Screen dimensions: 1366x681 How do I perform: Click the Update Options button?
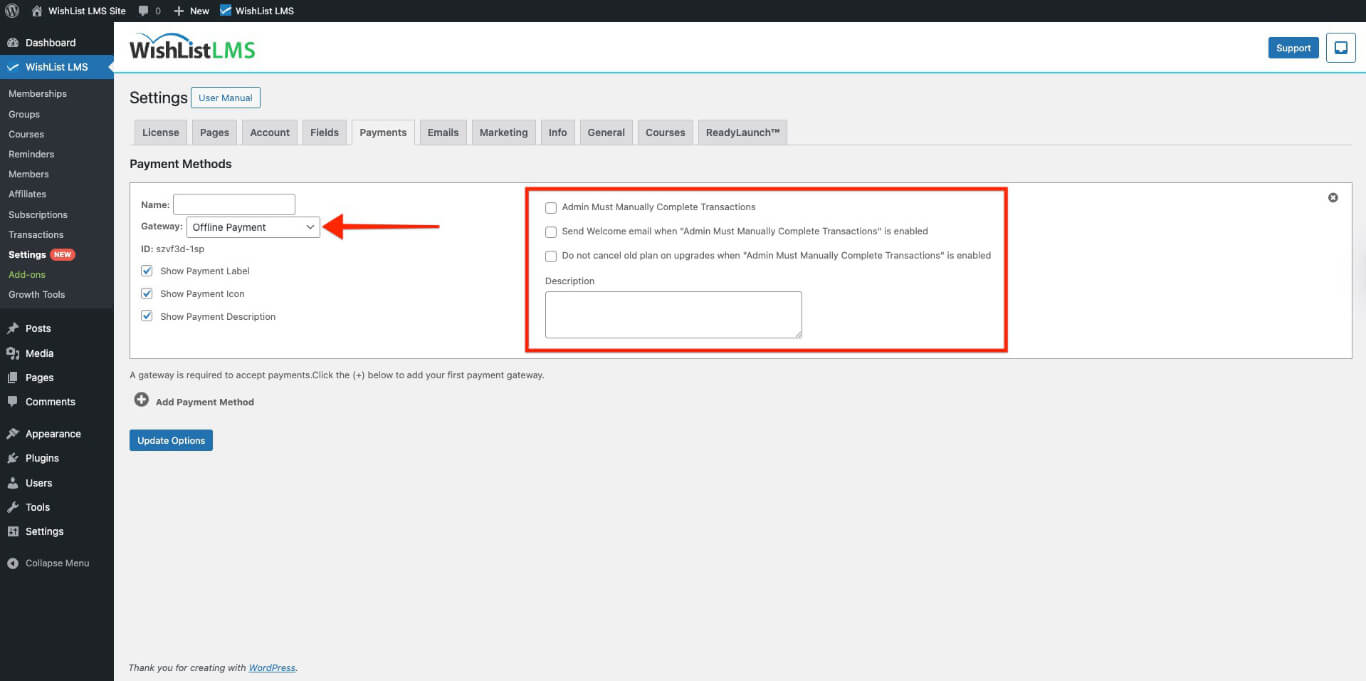(x=171, y=440)
